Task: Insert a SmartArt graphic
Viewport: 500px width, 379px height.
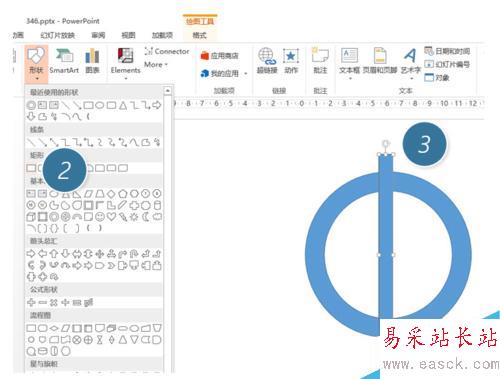Action: coord(64,61)
